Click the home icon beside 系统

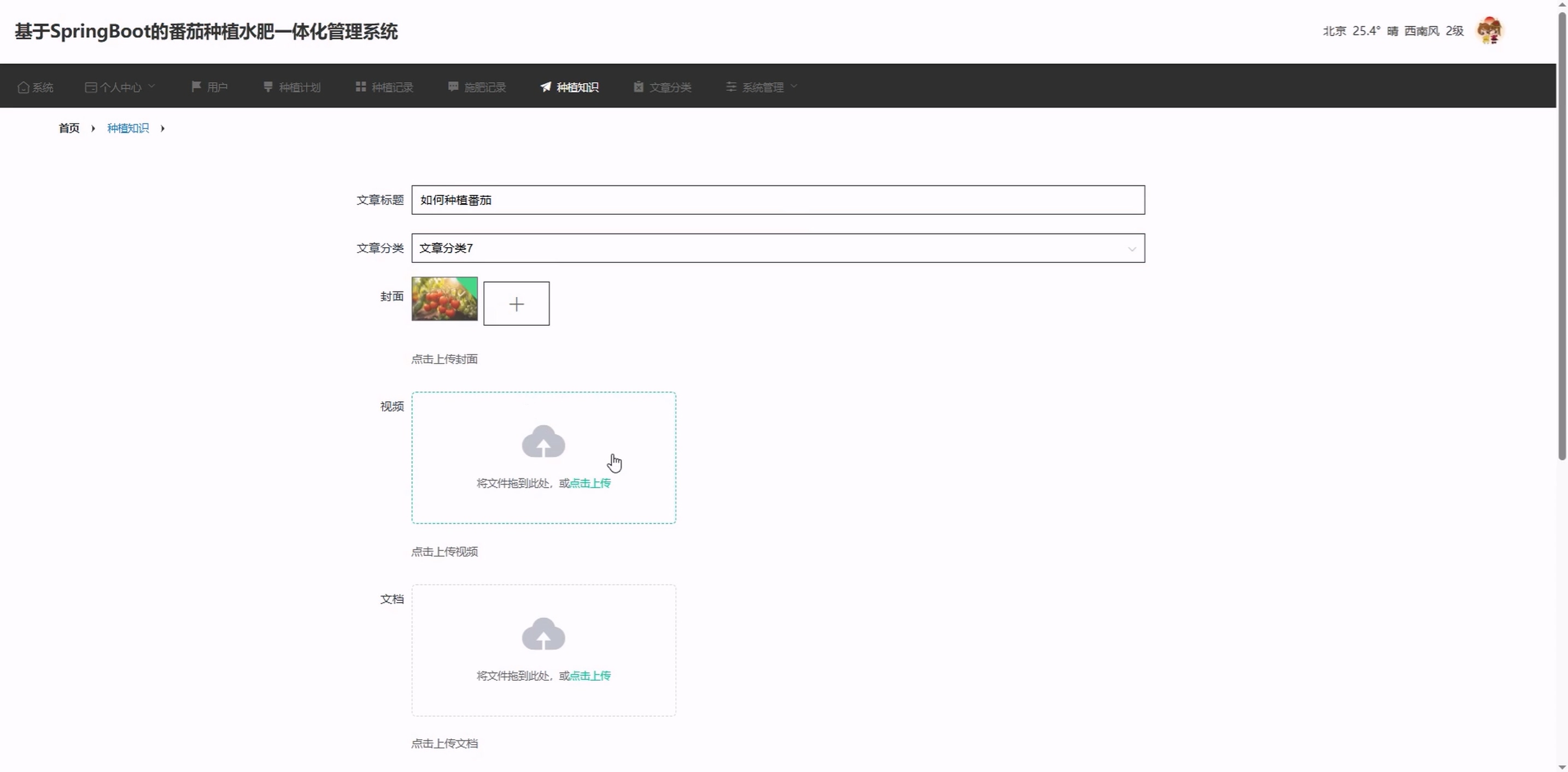tap(23, 87)
